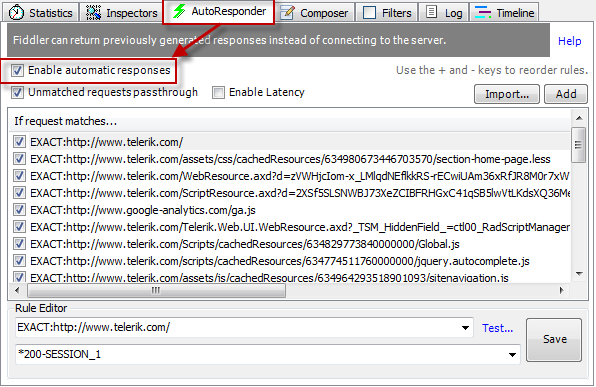Select rule EXACT:http://www.telerik.com/ in list
596x387 pixels.
[106, 142]
